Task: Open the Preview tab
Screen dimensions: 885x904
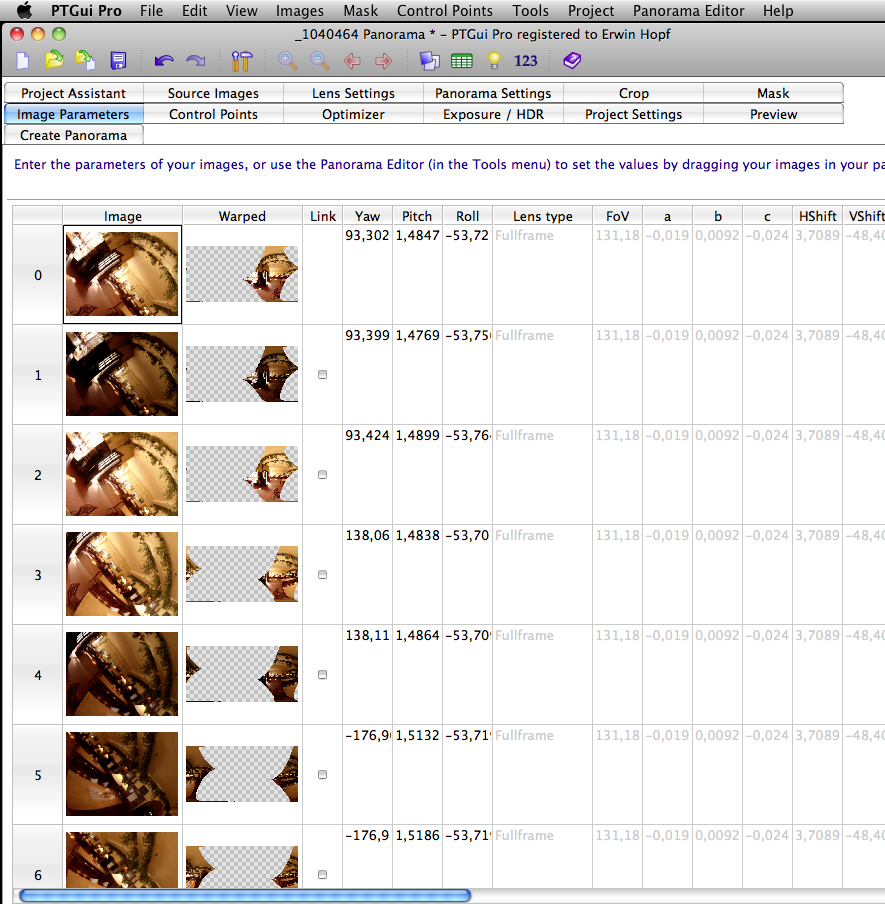Action: [x=773, y=114]
